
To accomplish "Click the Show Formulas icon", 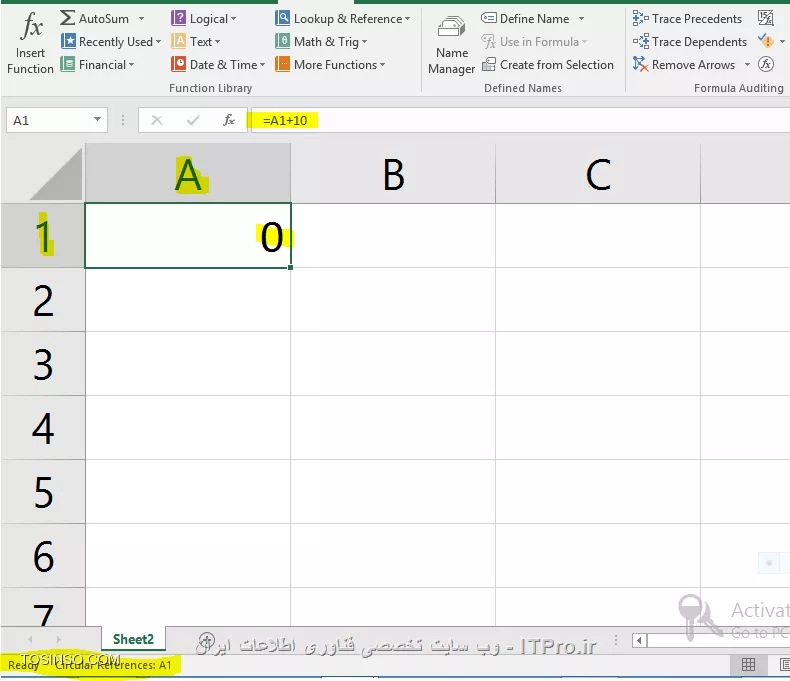I will click(x=766, y=19).
